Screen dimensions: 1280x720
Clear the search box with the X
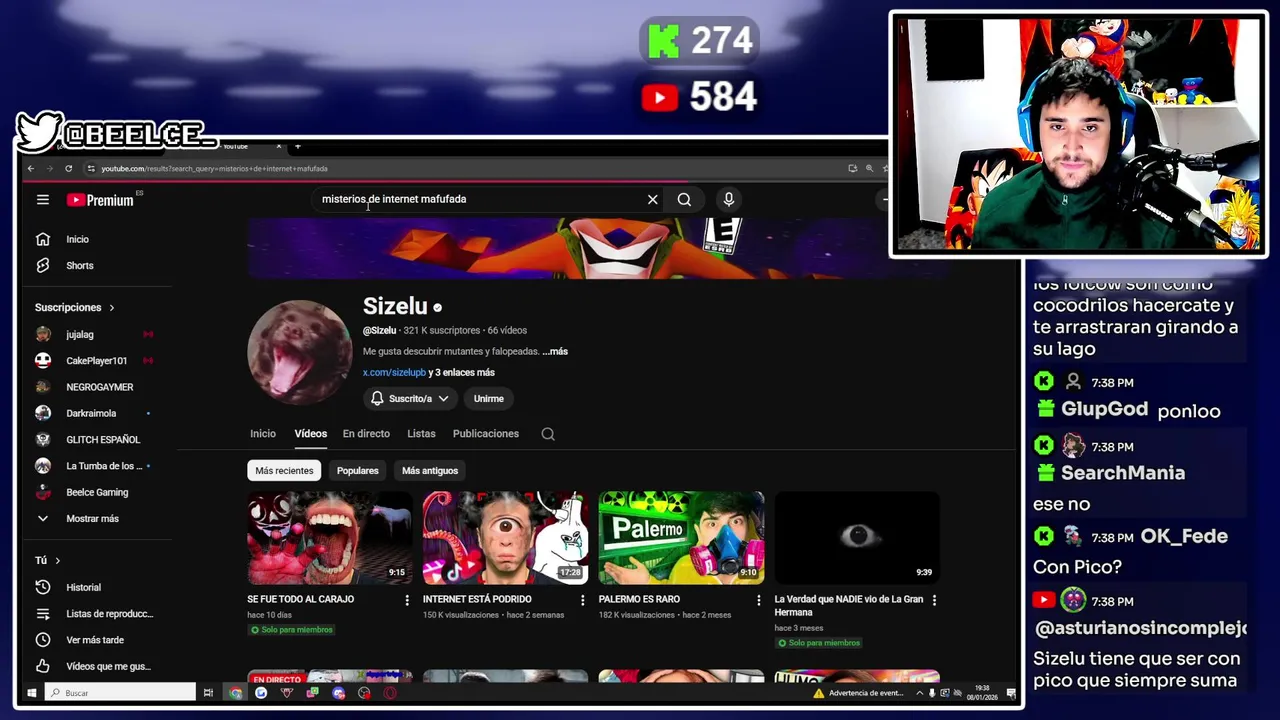(x=653, y=200)
